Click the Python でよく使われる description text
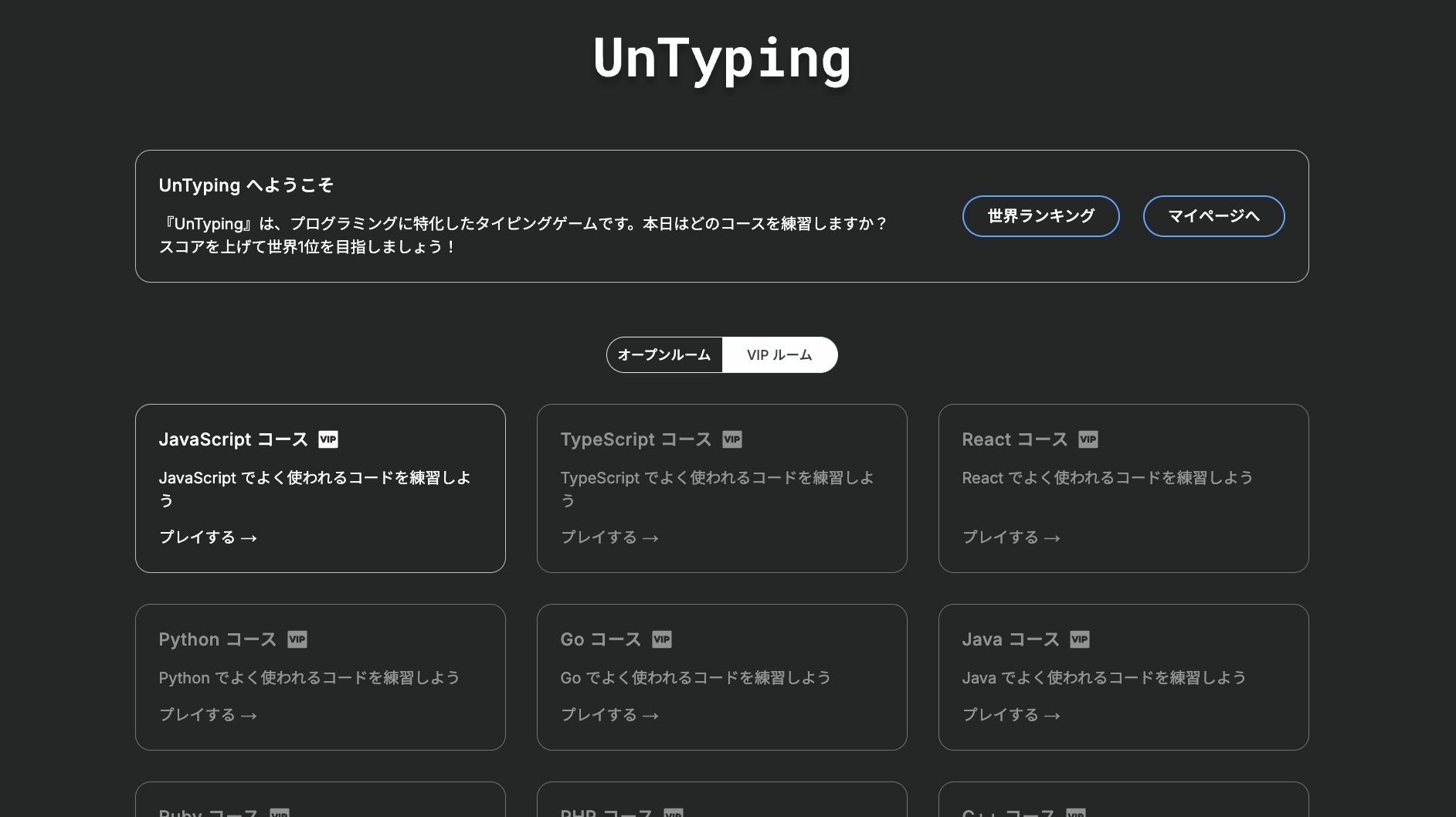The height and width of the screenshot is (817, 1456). click(309, 678)
